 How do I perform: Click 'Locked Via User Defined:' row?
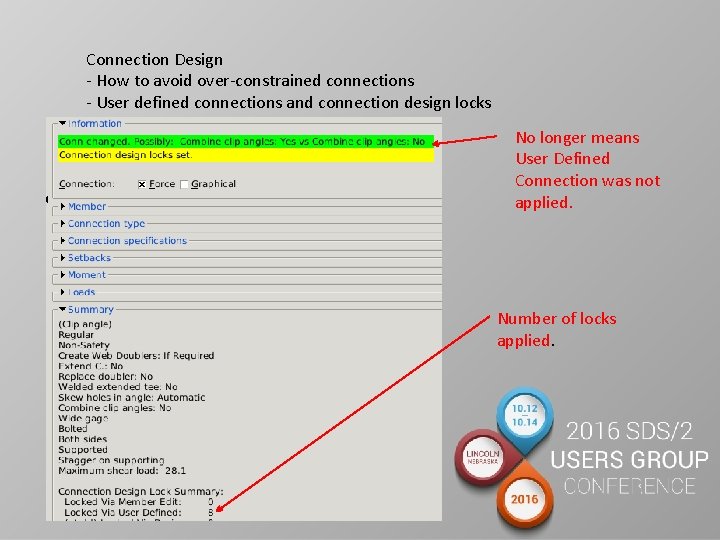coord(138,512)
